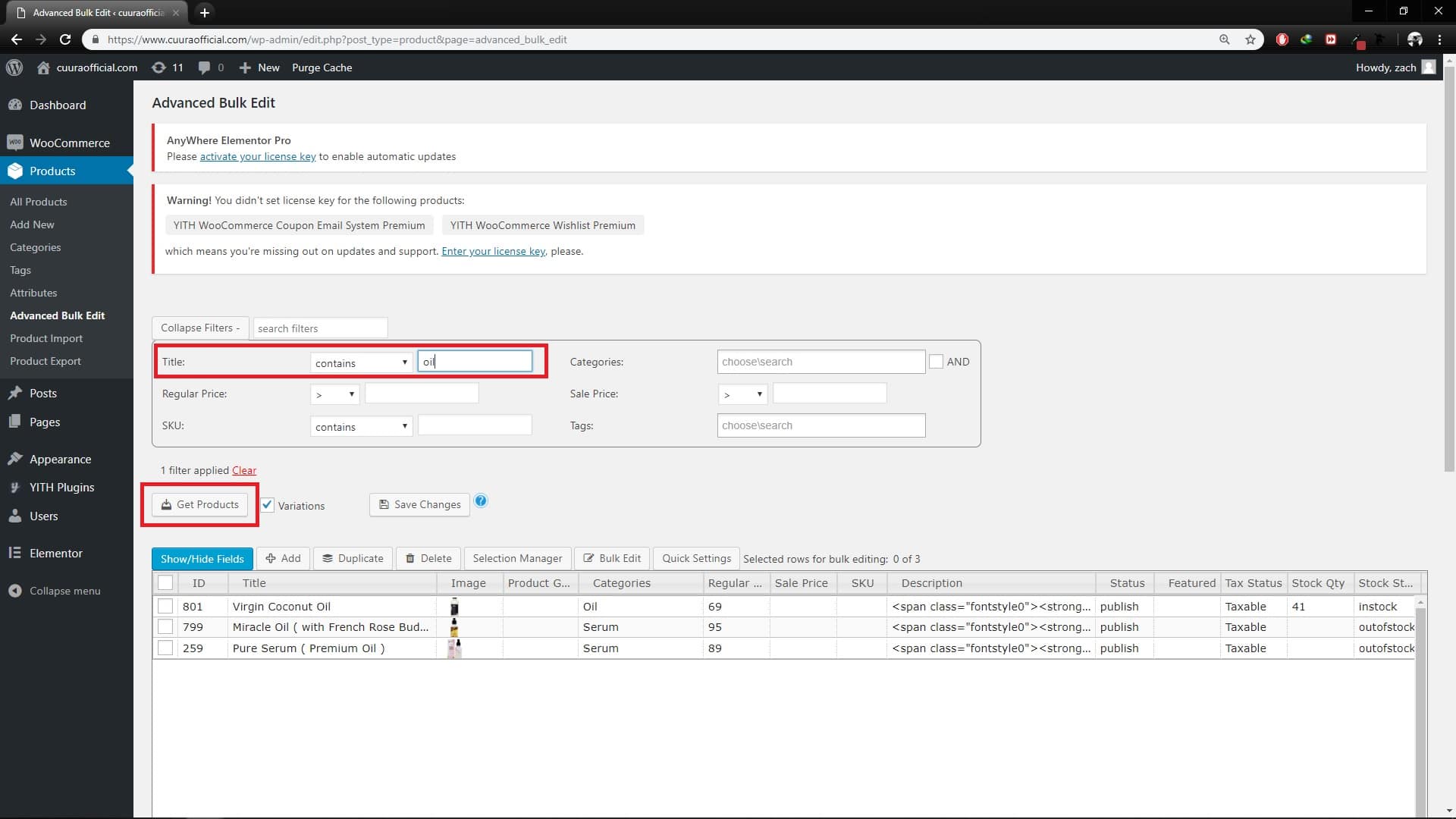Viewport: 1456px width, 819px height.
Task: Click the search filters input field
Action: pos(320,328)
